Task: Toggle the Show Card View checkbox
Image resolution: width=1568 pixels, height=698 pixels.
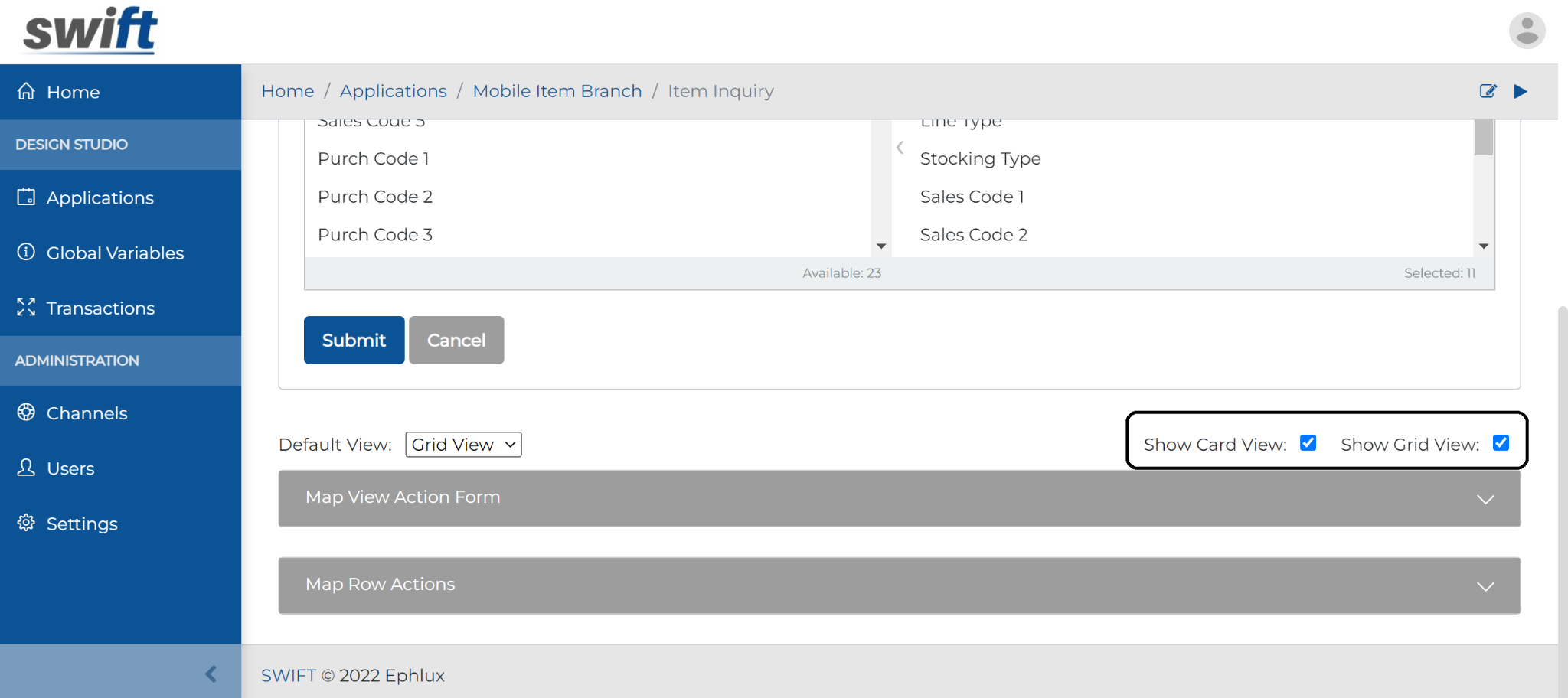Action: coord(1308,443)
